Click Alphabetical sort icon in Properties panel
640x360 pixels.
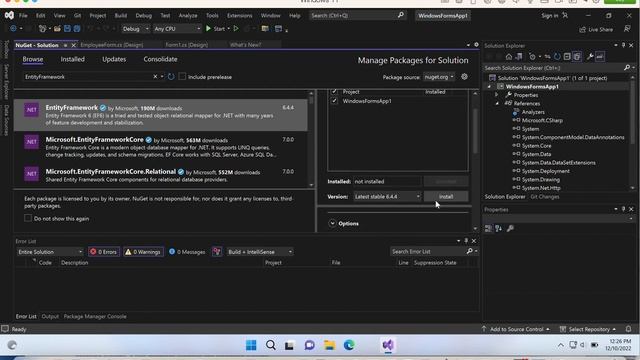(499, 229)
